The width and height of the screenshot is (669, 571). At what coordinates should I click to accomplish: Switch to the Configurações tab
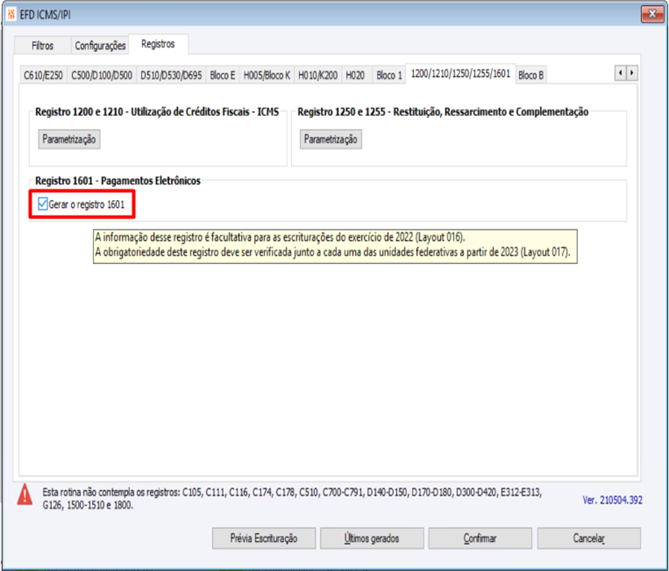click(100, 45)
